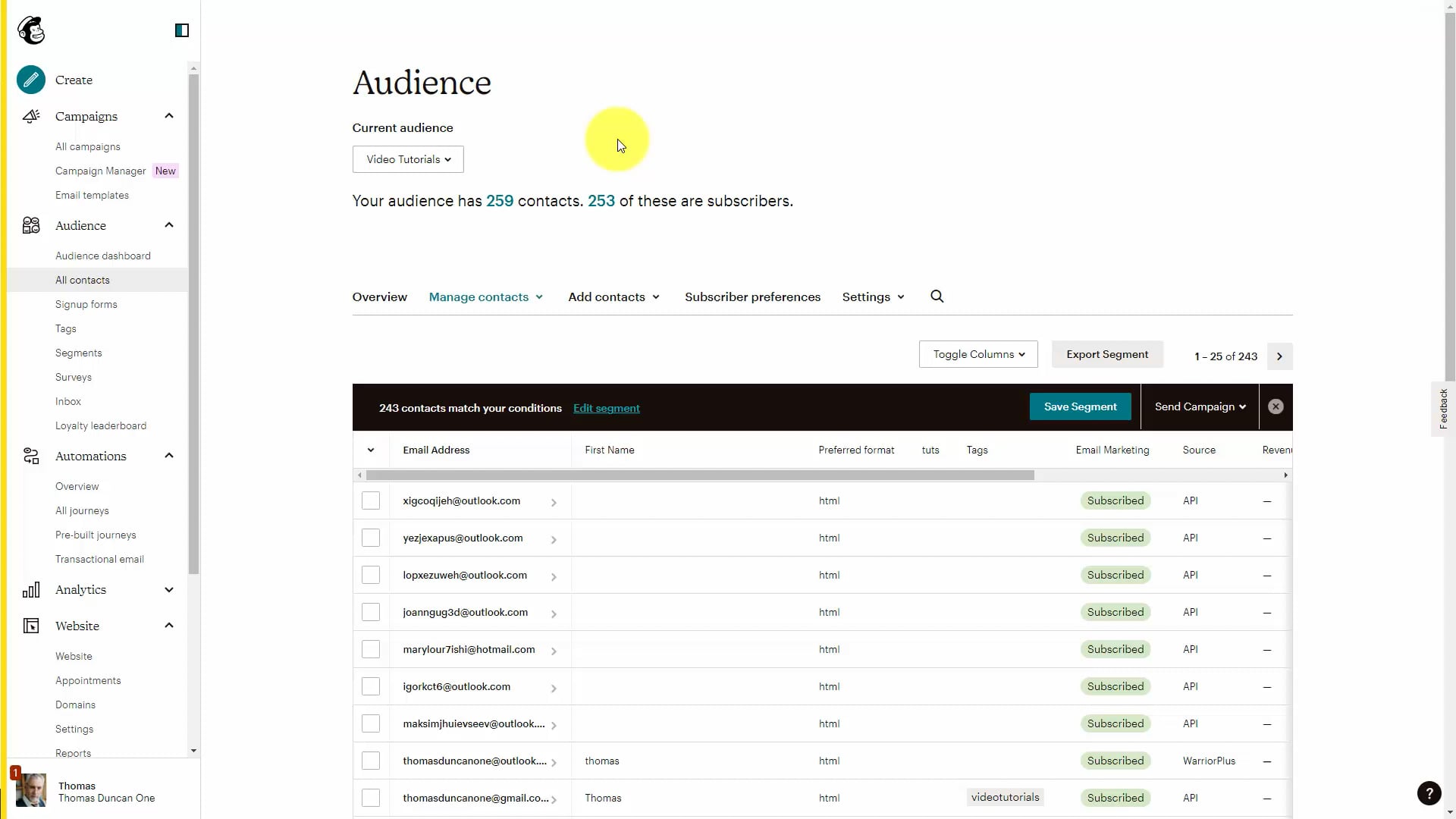This screenshot has width=1456, height=819.
Task: Go to next page of contacts
Action: click(x=1279, y=356)
